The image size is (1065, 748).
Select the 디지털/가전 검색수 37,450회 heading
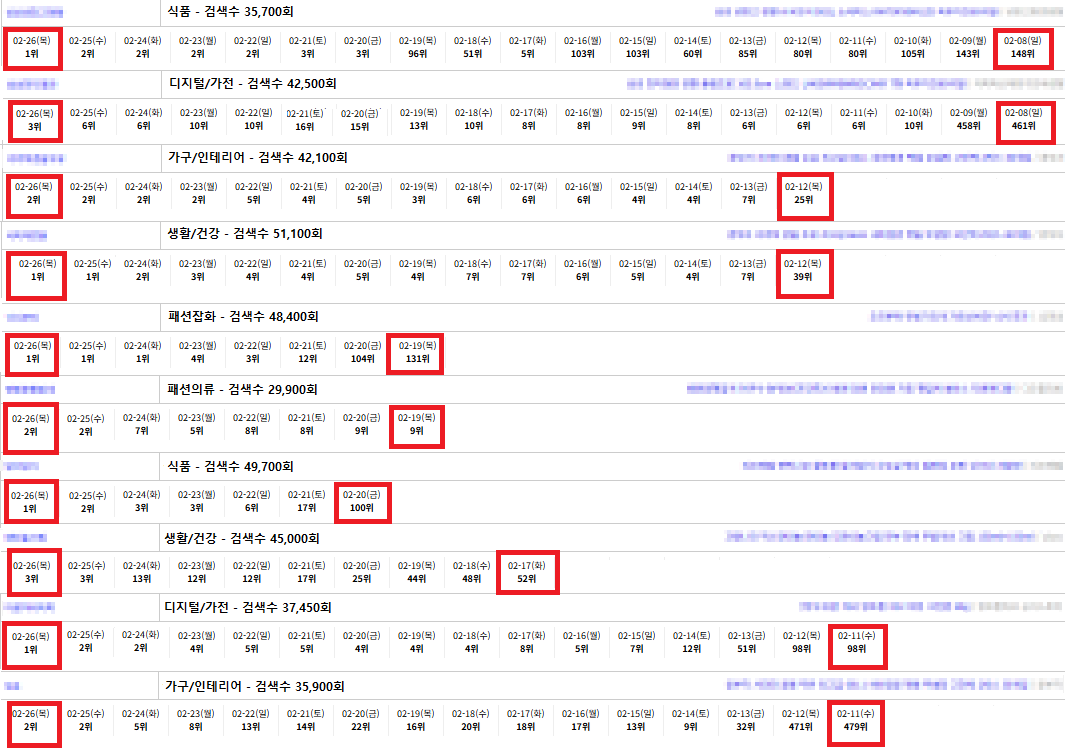(x=247, y=608)
